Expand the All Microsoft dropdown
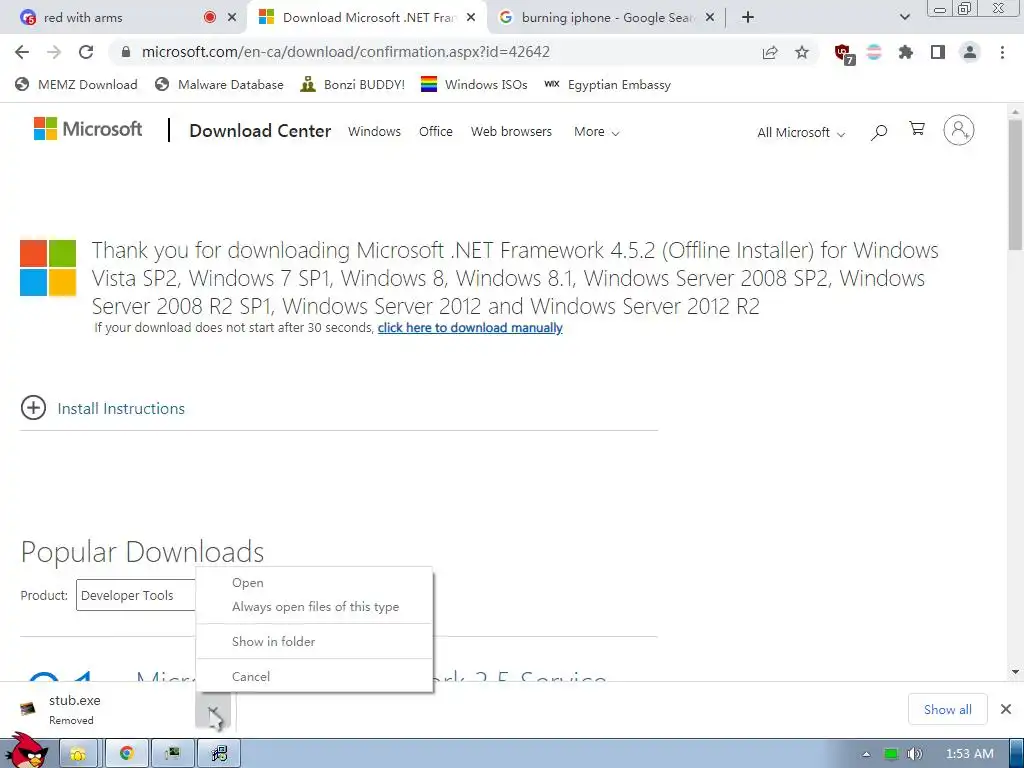This screenshot has height=768, width=1024. (x=801, y=133)
